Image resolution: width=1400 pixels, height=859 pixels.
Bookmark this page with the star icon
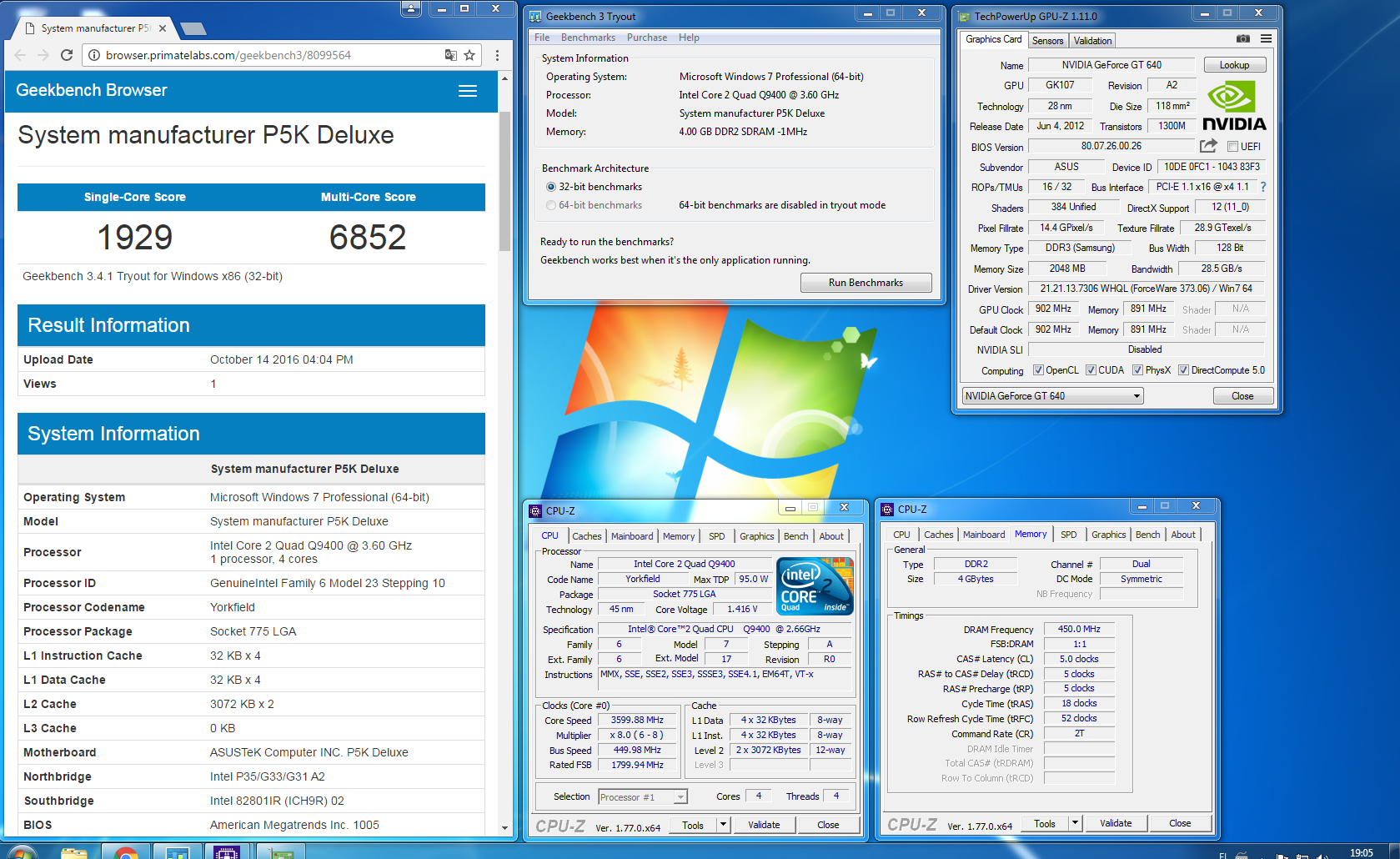pos(469,55)
